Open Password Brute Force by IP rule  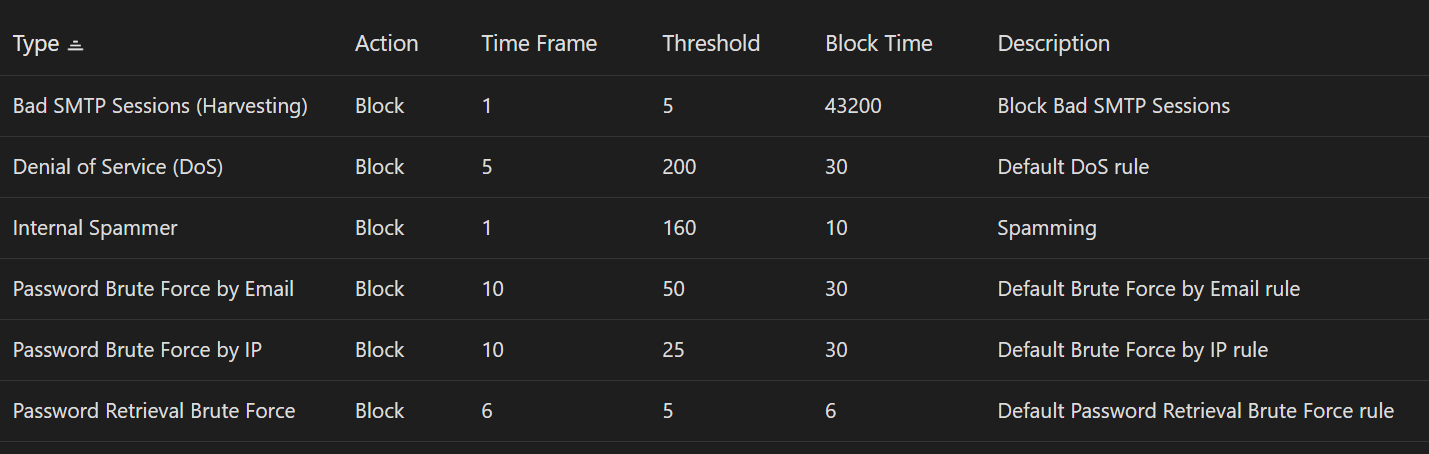(x=137, y=350)
